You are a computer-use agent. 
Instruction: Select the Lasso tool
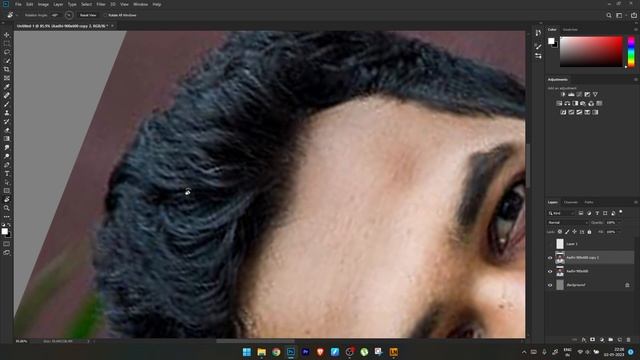(x=7, y=52)
